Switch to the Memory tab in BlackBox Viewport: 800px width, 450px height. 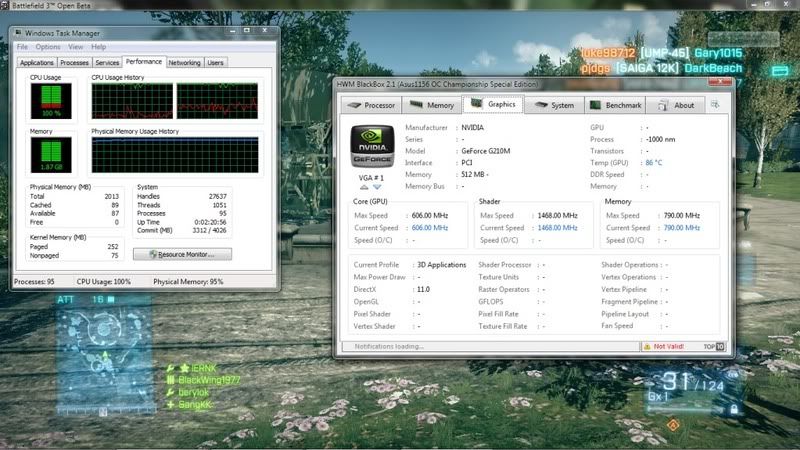coord(432,105)
